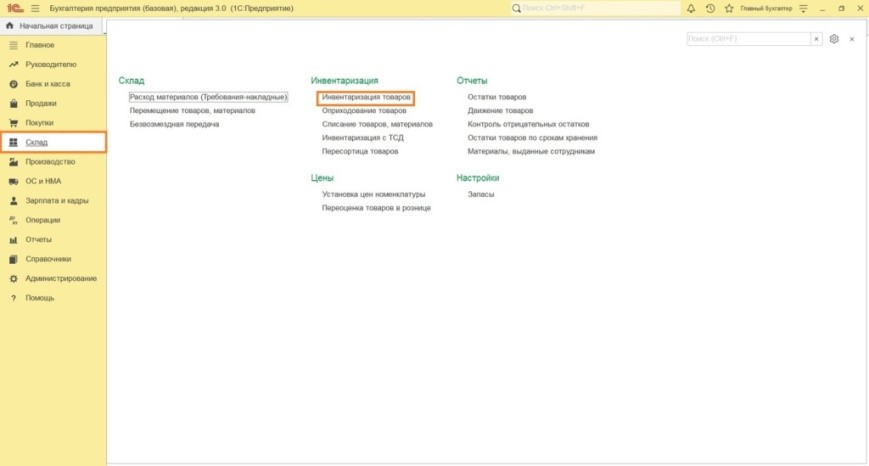Screen dimensions: 869x466
Task: Open the Справочники section
Action: click(48, 259)
